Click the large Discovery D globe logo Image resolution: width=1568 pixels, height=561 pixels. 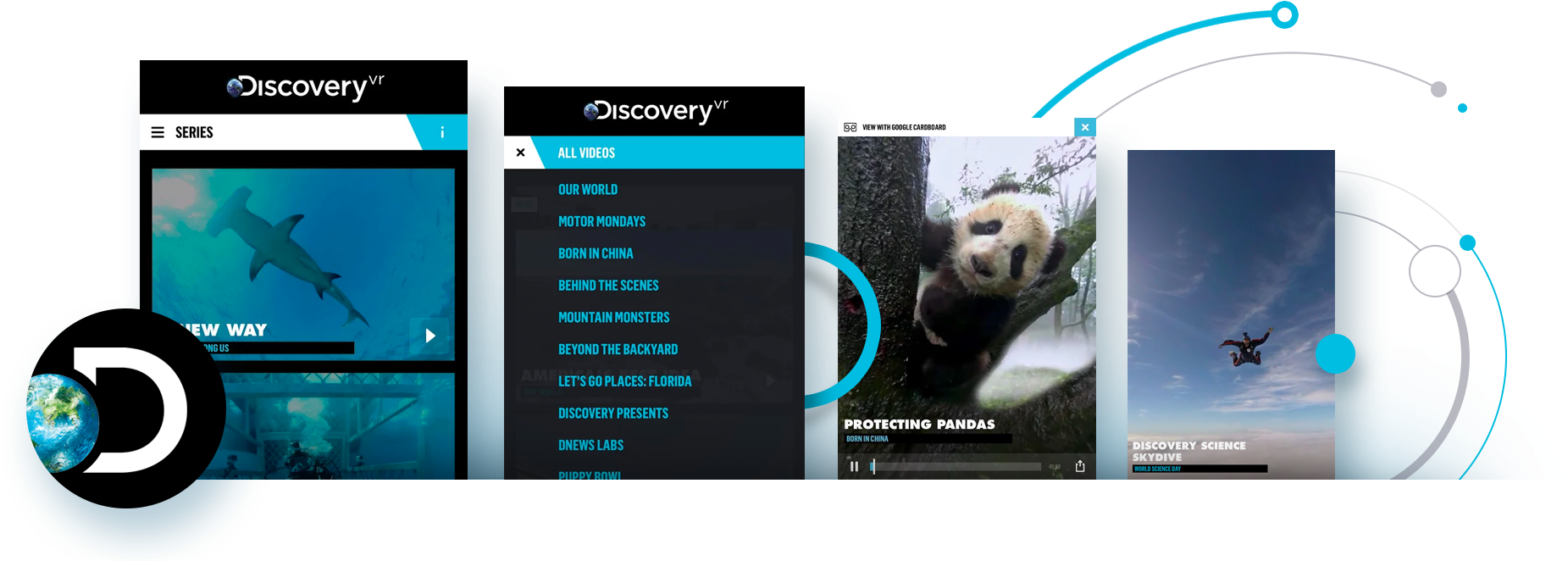[x=127, y=408]
